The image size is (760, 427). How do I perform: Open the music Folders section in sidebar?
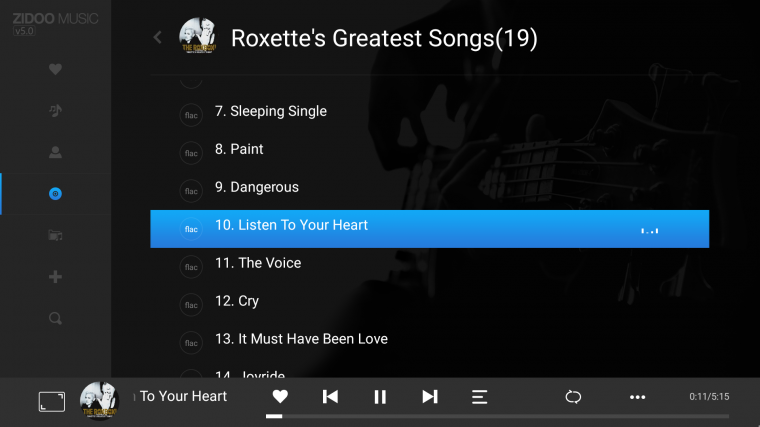[55, 236]
